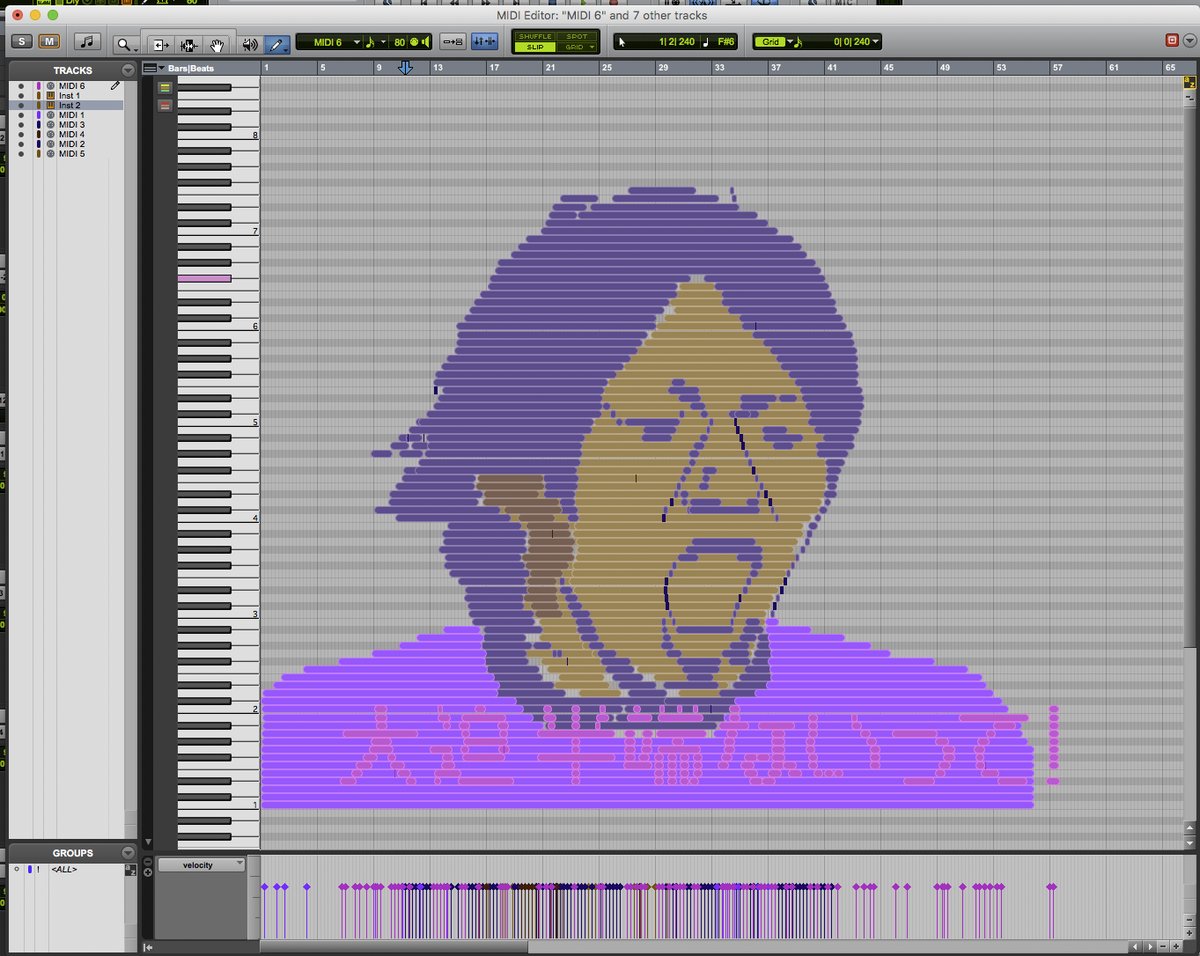
Task: Select Inst 2 in the track list
Action: [x=70, y=105]
